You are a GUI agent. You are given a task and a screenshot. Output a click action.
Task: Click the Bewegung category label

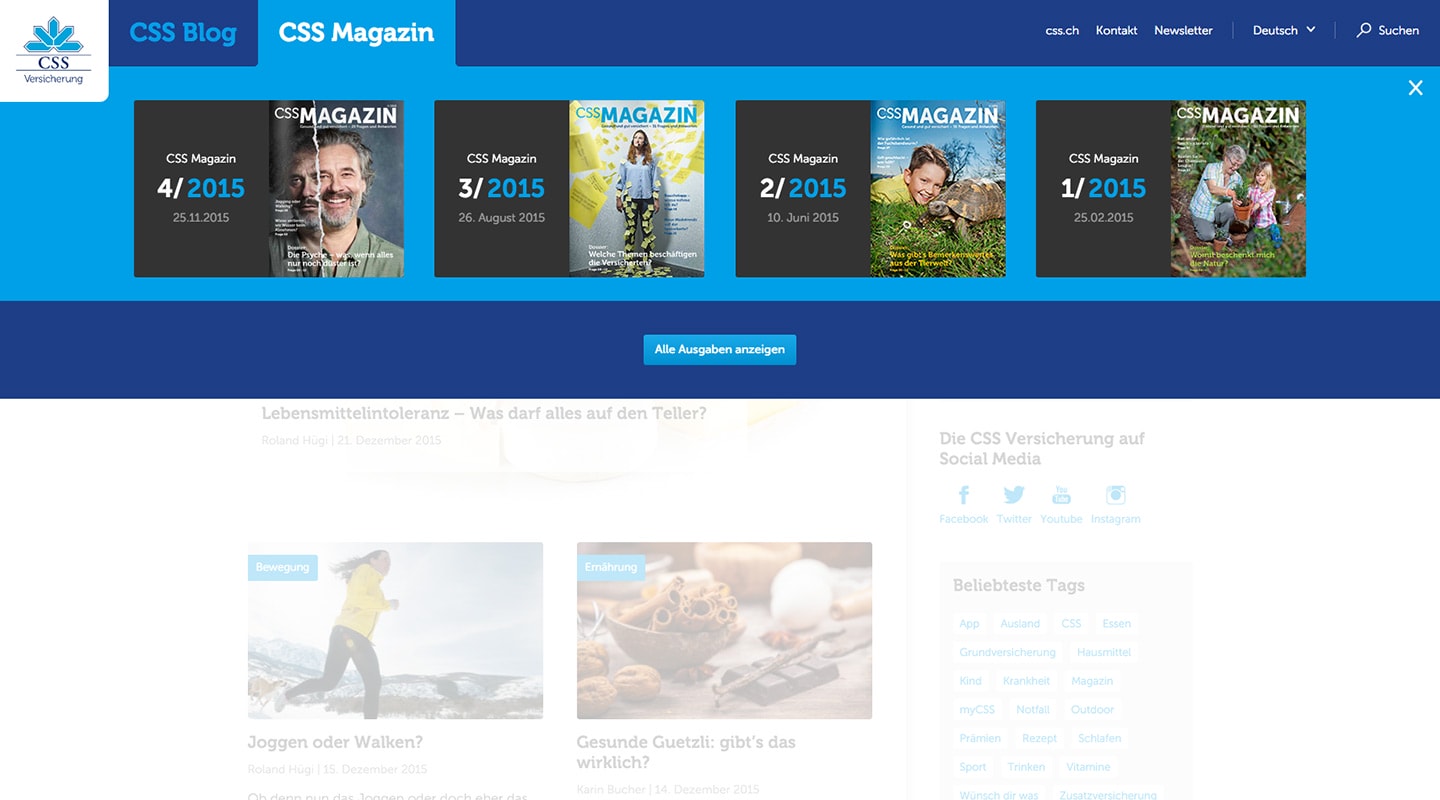282,567
